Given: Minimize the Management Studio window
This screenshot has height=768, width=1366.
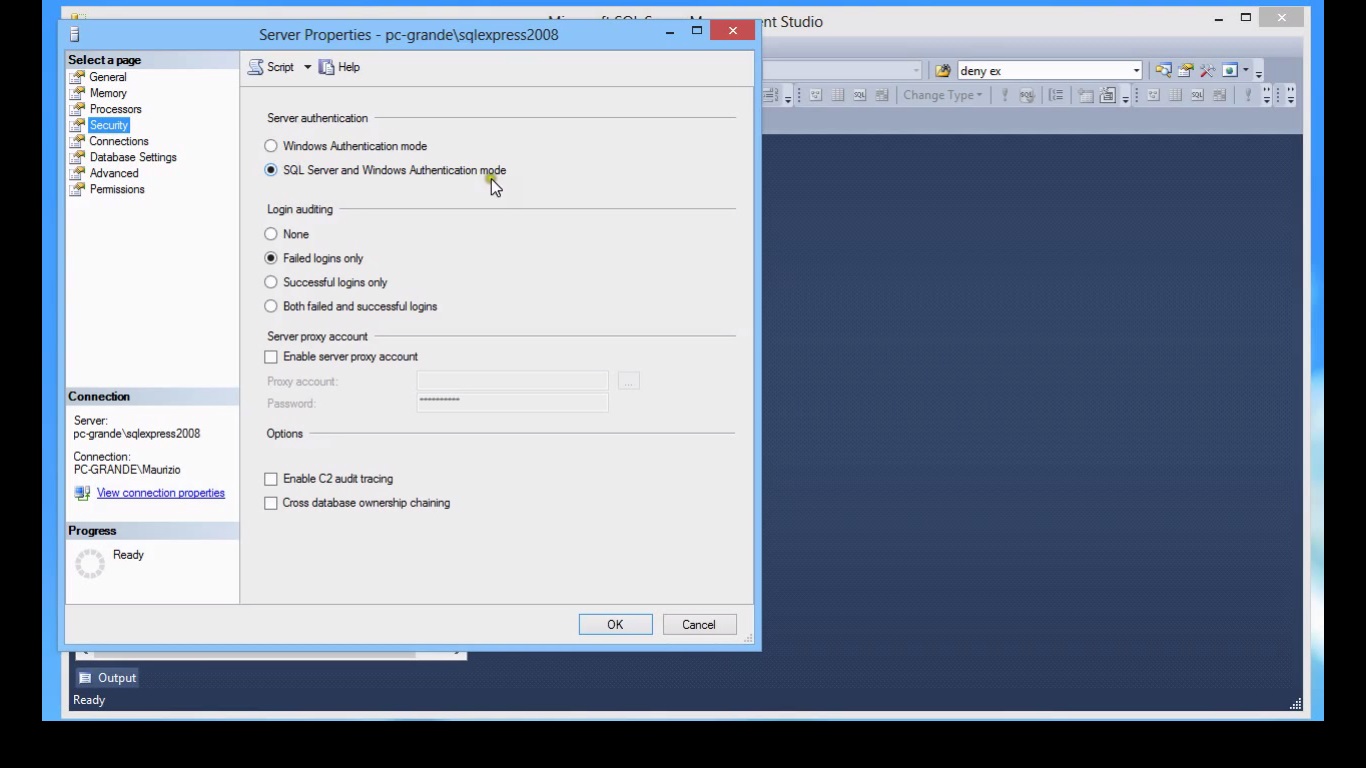Looking at the screenshot, I should (1219, 18).
